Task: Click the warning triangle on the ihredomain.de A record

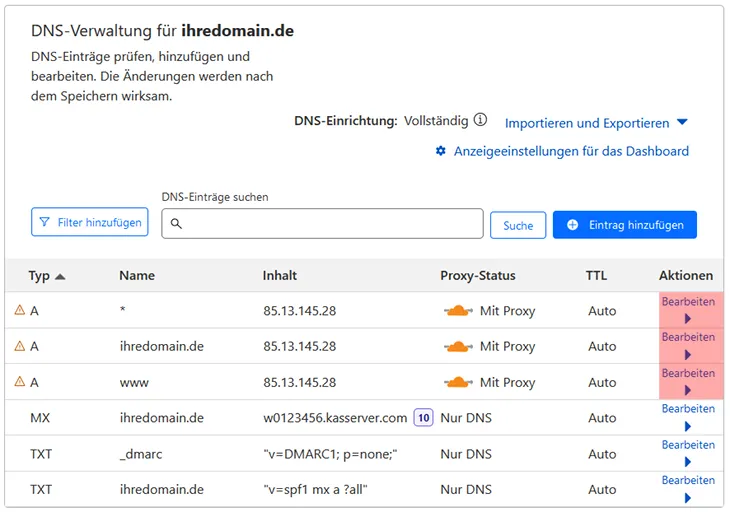Action: coord(20,345)
